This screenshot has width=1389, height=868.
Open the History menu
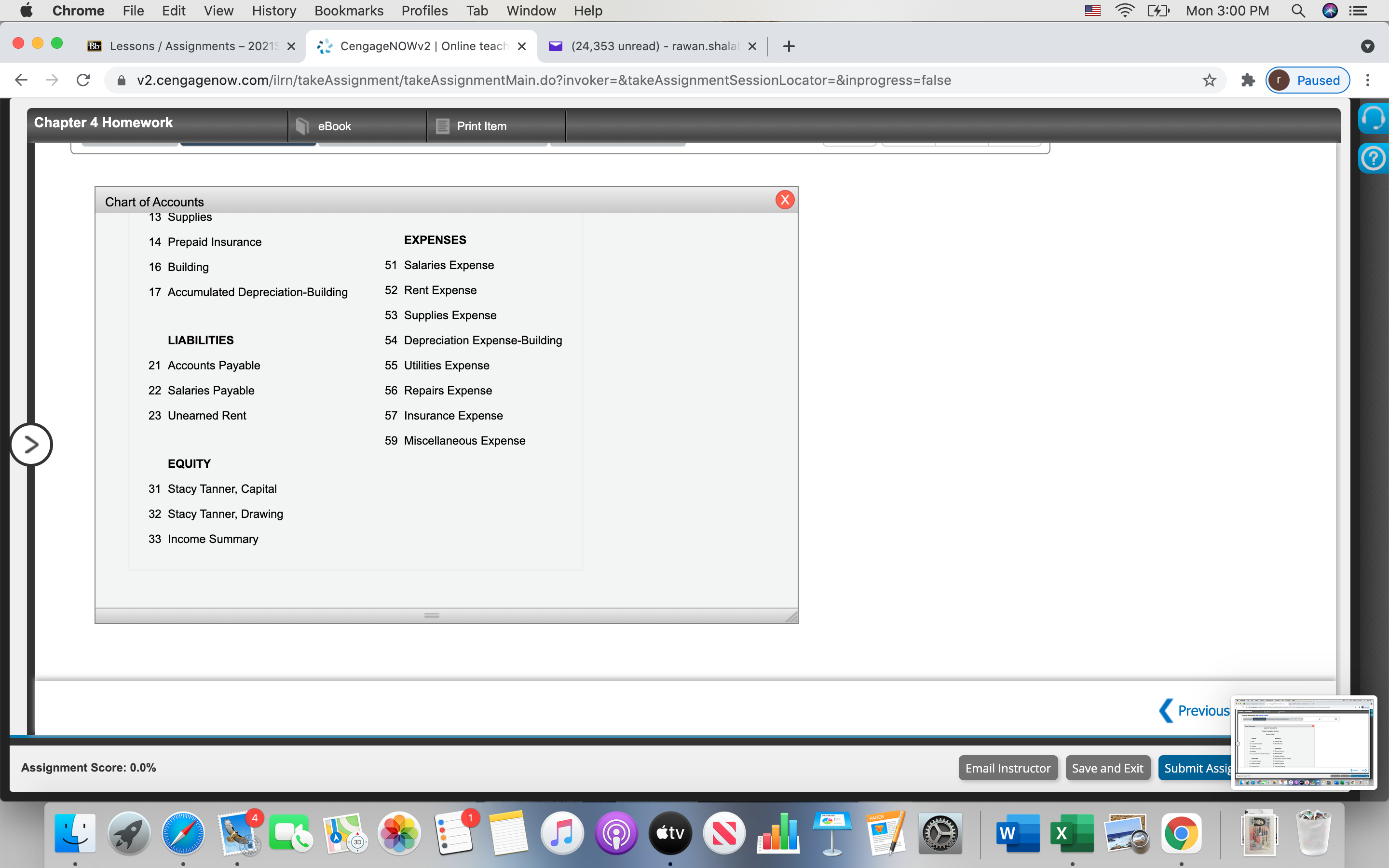click(x=274, y=11)
